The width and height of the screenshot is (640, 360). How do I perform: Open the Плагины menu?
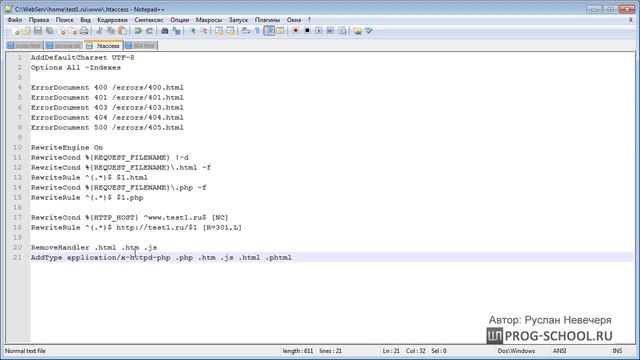coord(267,20)
